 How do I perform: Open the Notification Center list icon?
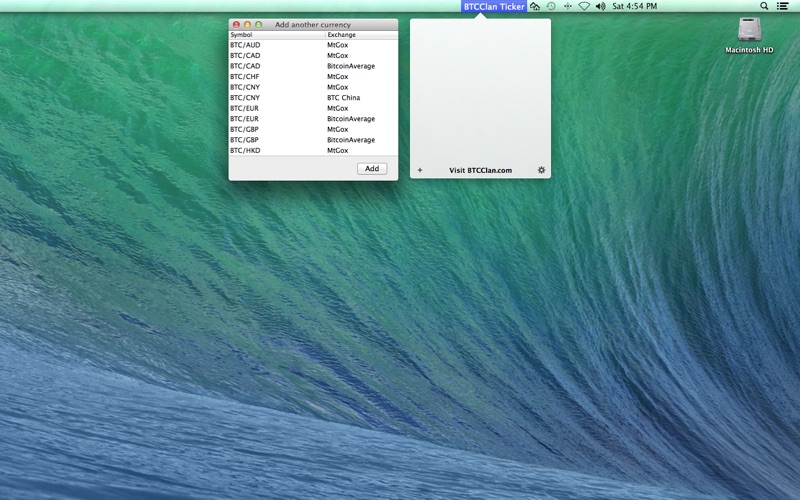click(x=782, y=6)
